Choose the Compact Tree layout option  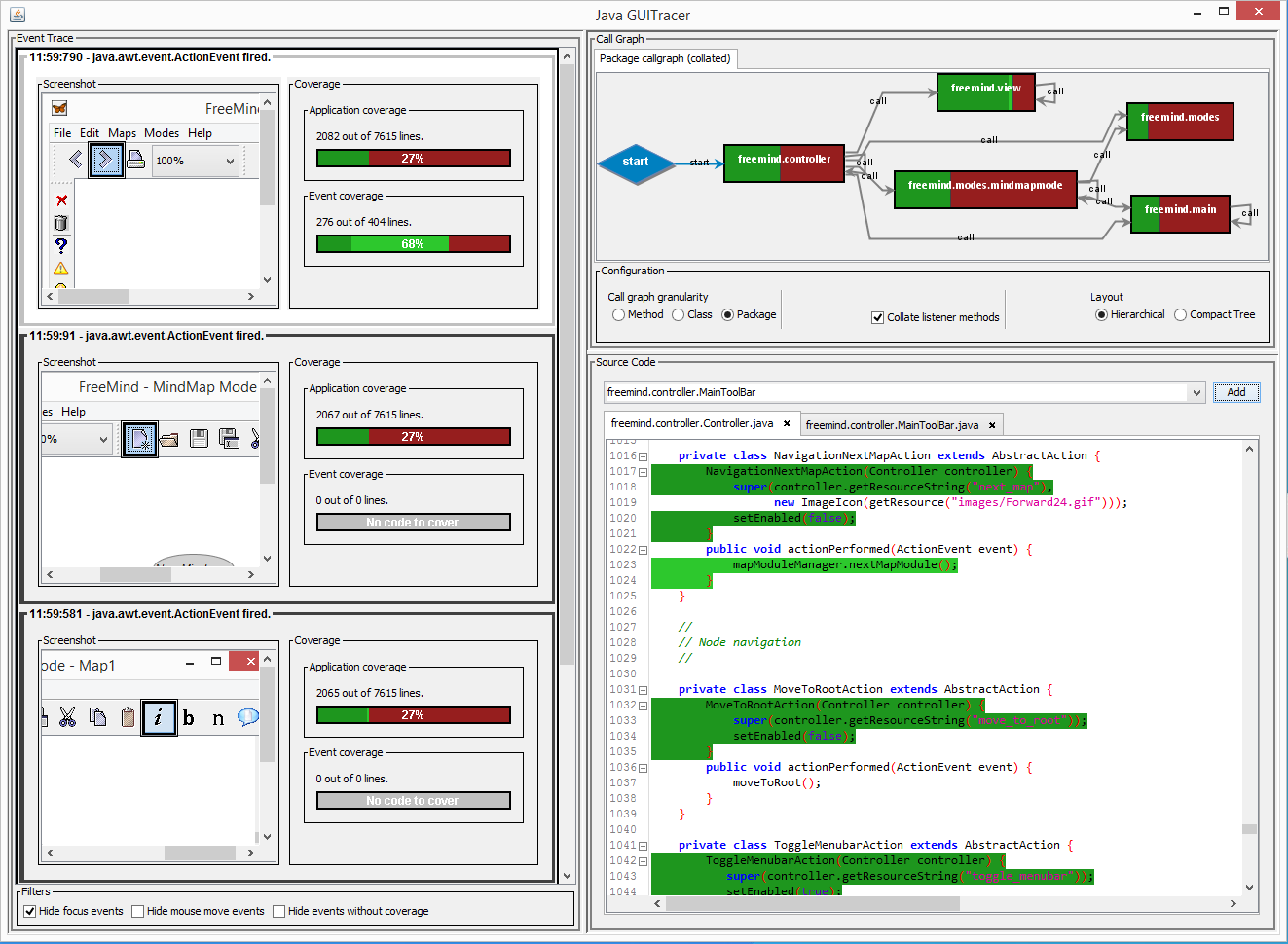click(x=1180, y=314)
